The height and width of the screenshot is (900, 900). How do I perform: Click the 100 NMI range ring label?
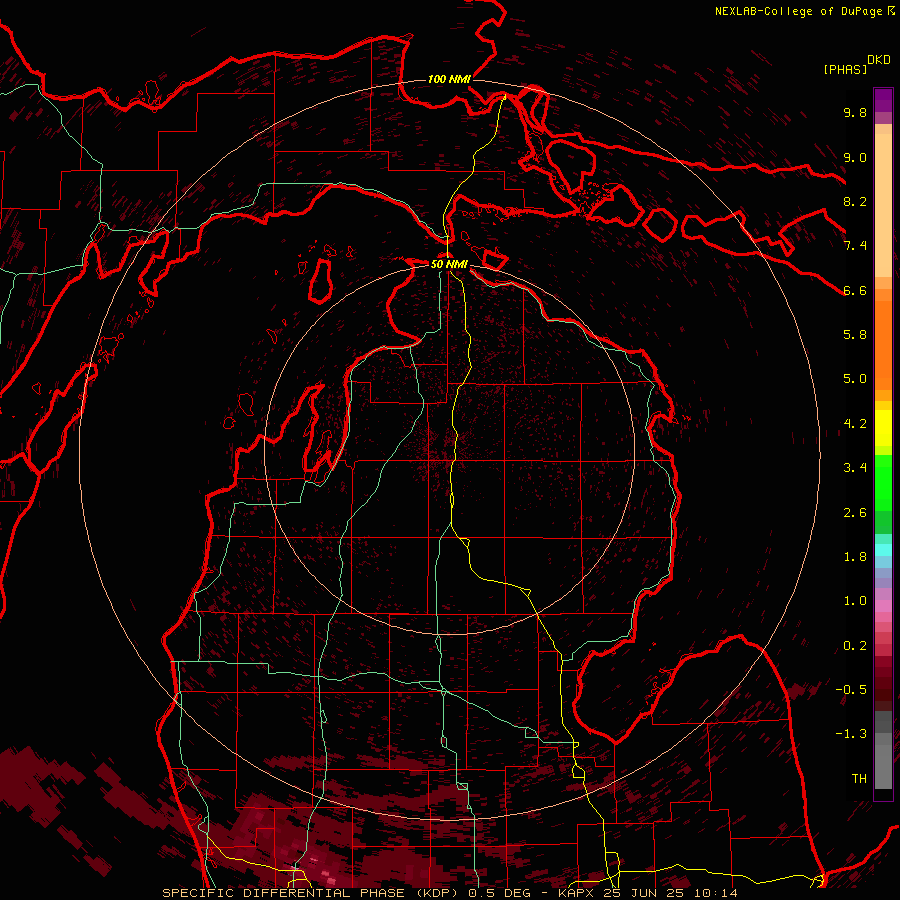click(x=449, y=79)
